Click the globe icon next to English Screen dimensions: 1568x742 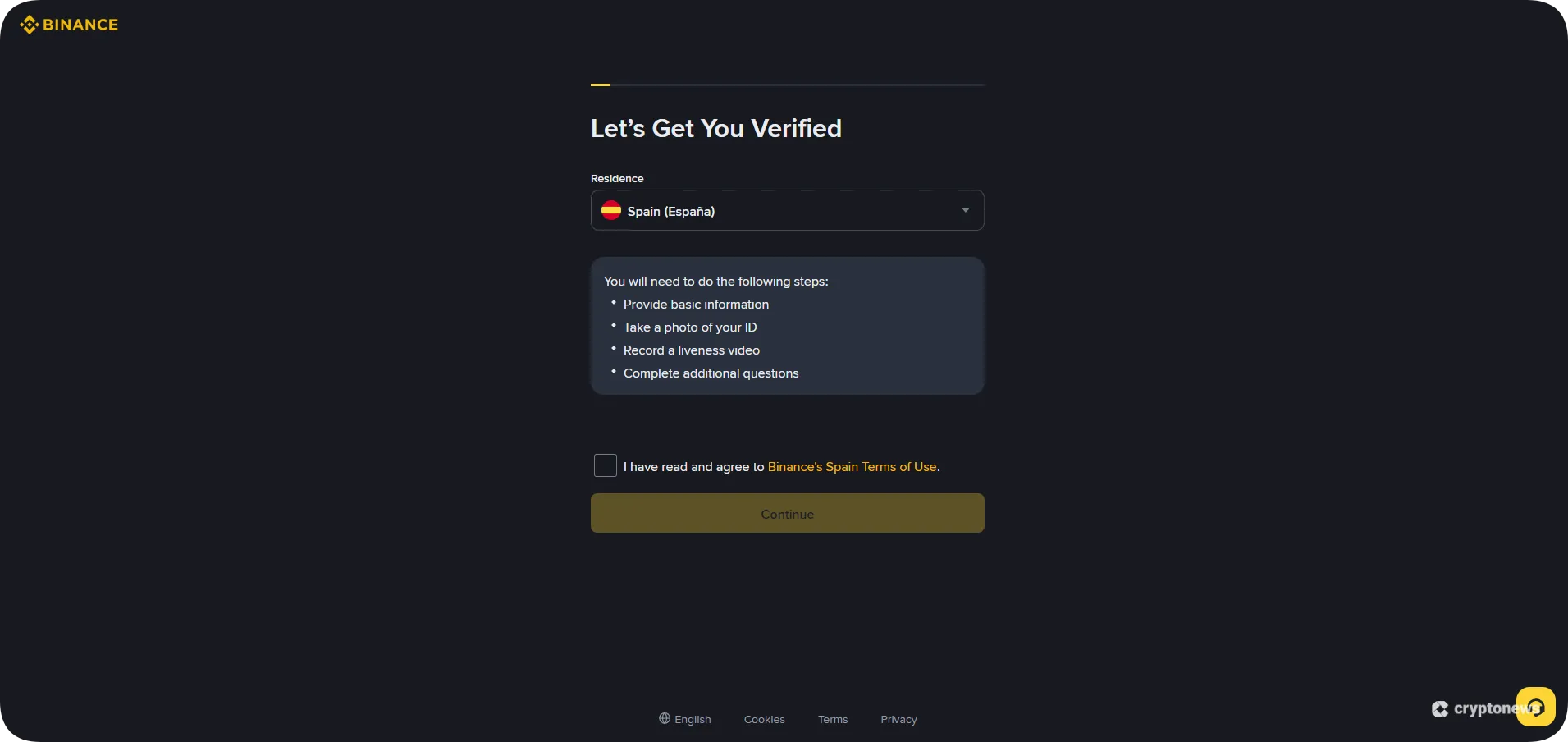point(663,717)
